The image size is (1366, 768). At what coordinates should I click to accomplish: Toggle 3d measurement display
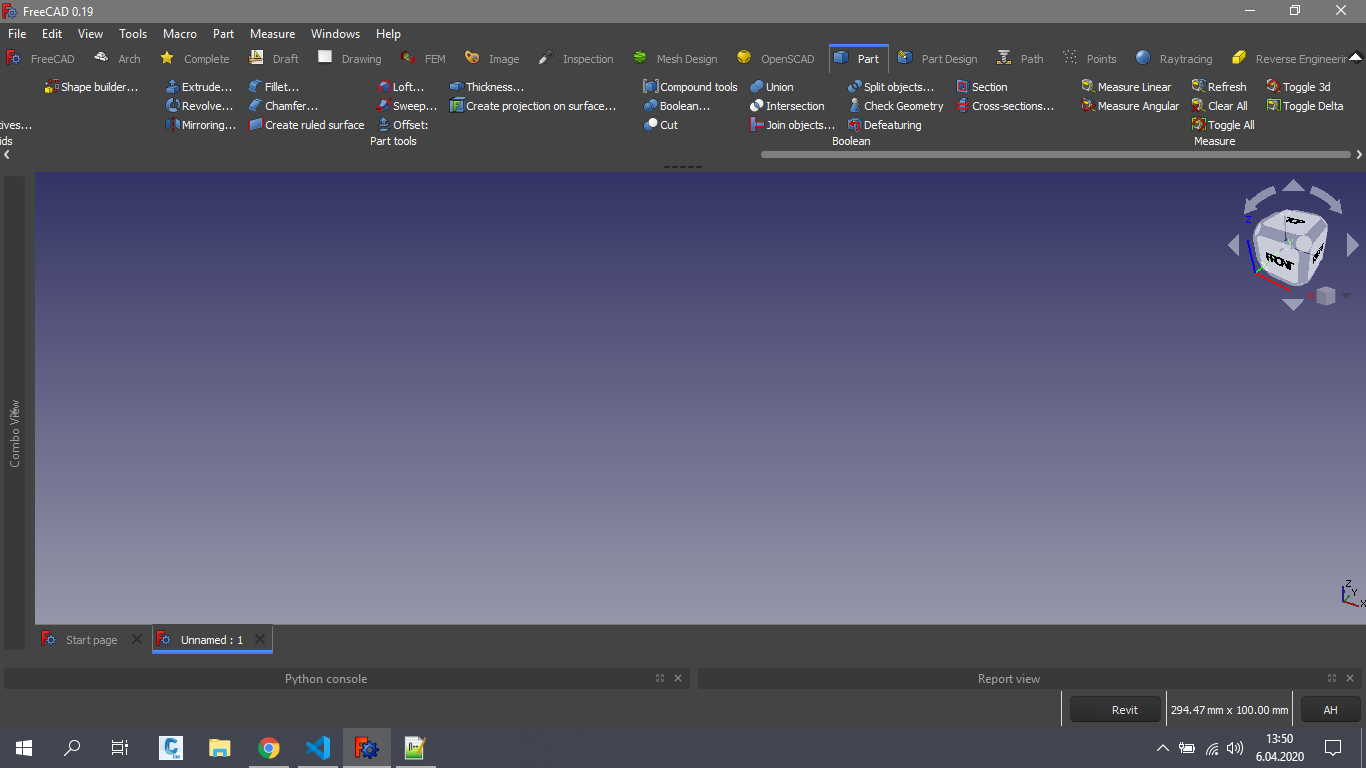click(1298, 87)
